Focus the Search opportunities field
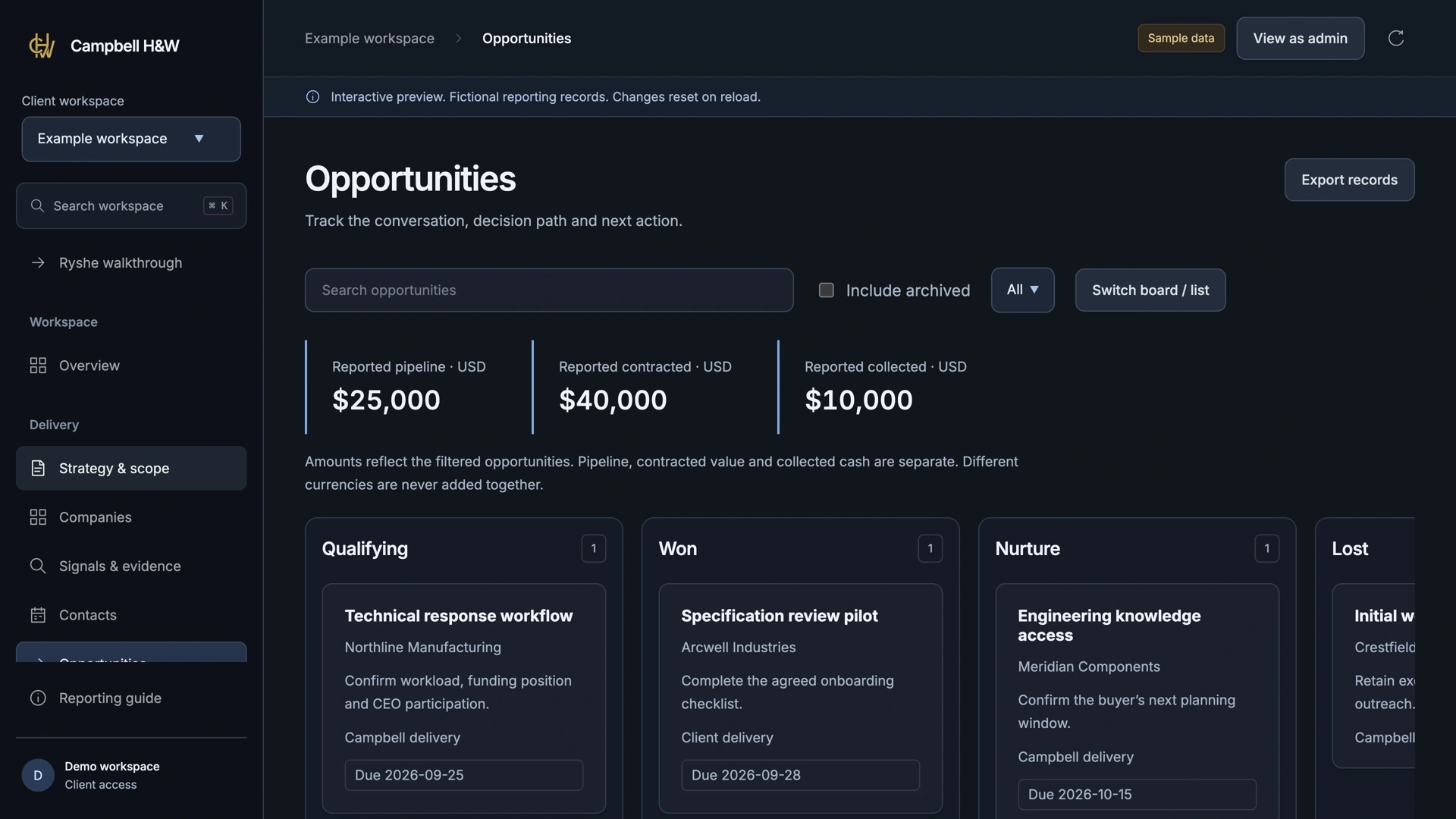The width and height of the screenshot is (1456, 819). (549, 290)
